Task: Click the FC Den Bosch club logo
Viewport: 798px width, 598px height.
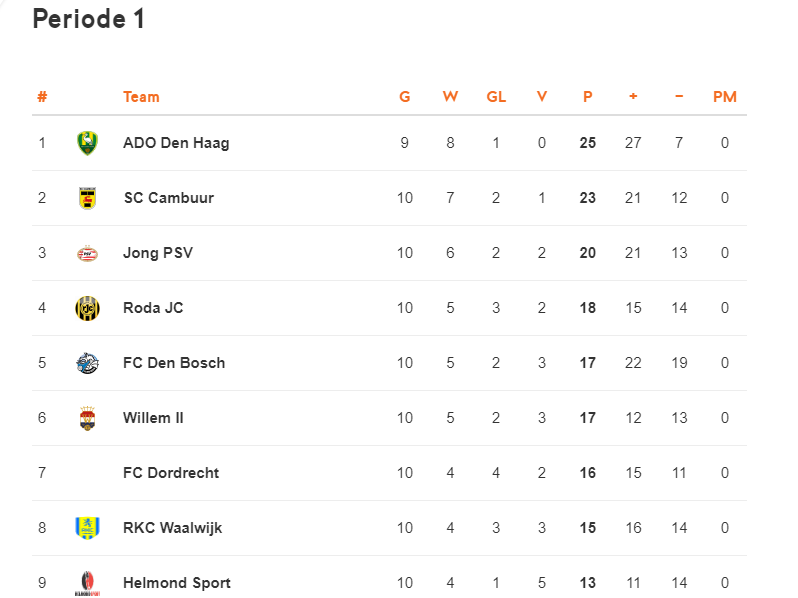Action: (87, 363)
